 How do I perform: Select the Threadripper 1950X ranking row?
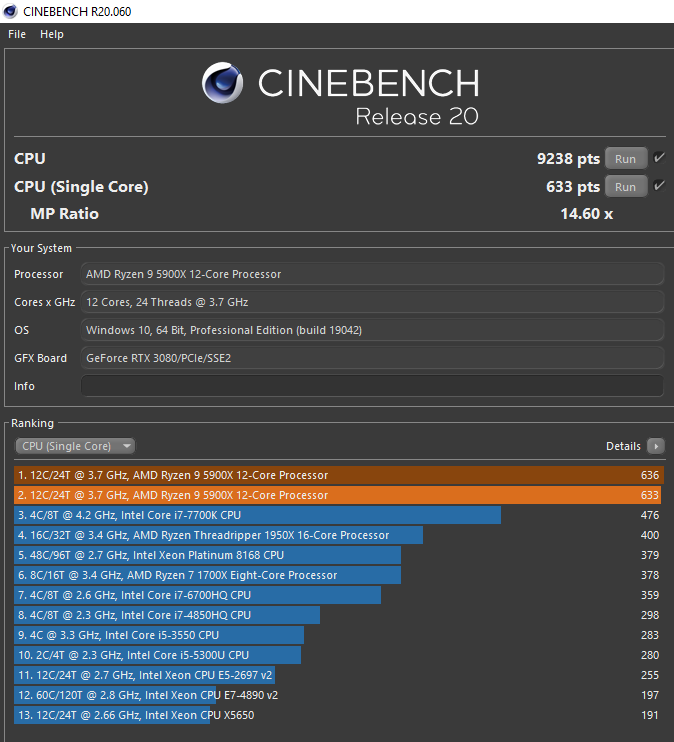click(339, 535)
